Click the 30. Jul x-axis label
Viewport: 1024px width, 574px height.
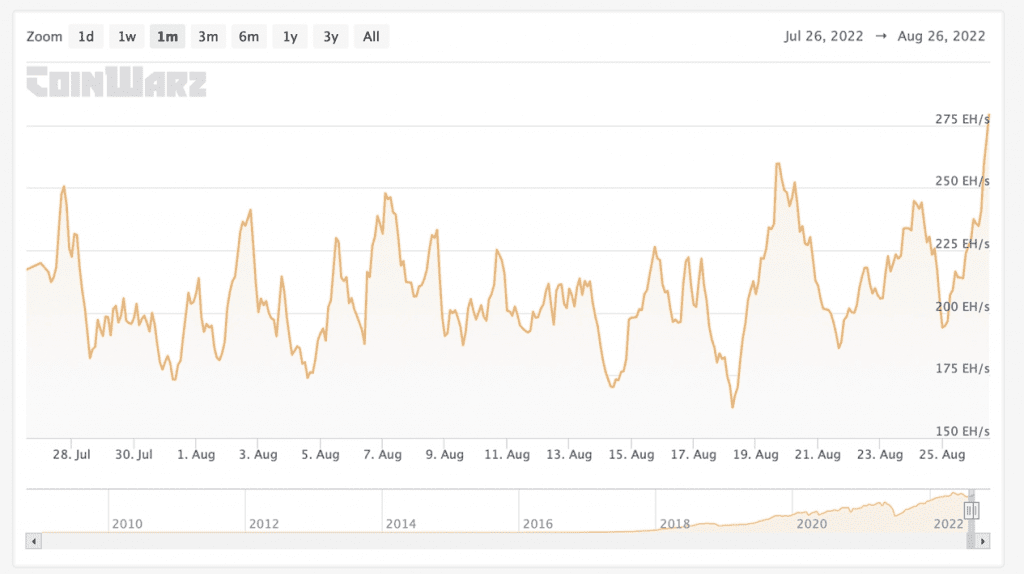click(x=134, y=454)
